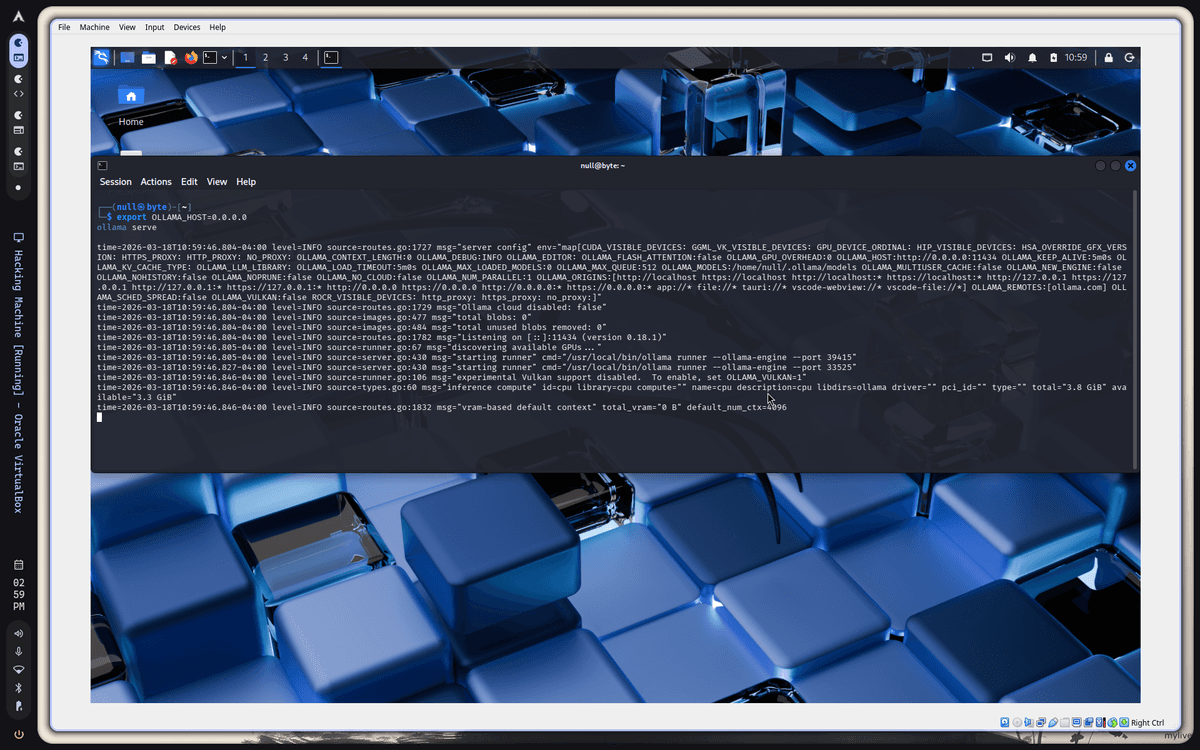
Task: Click the 'ollama serve' command text
Action: 127,227
